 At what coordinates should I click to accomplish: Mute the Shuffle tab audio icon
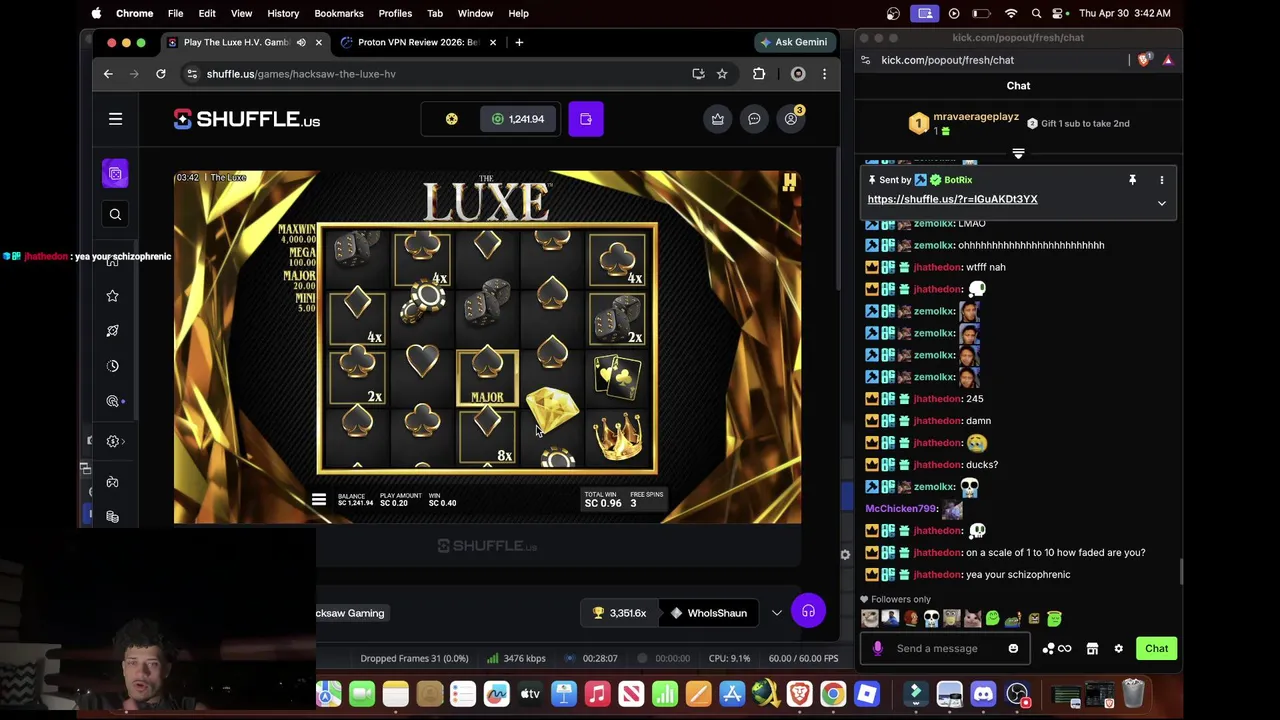point(301,42)
